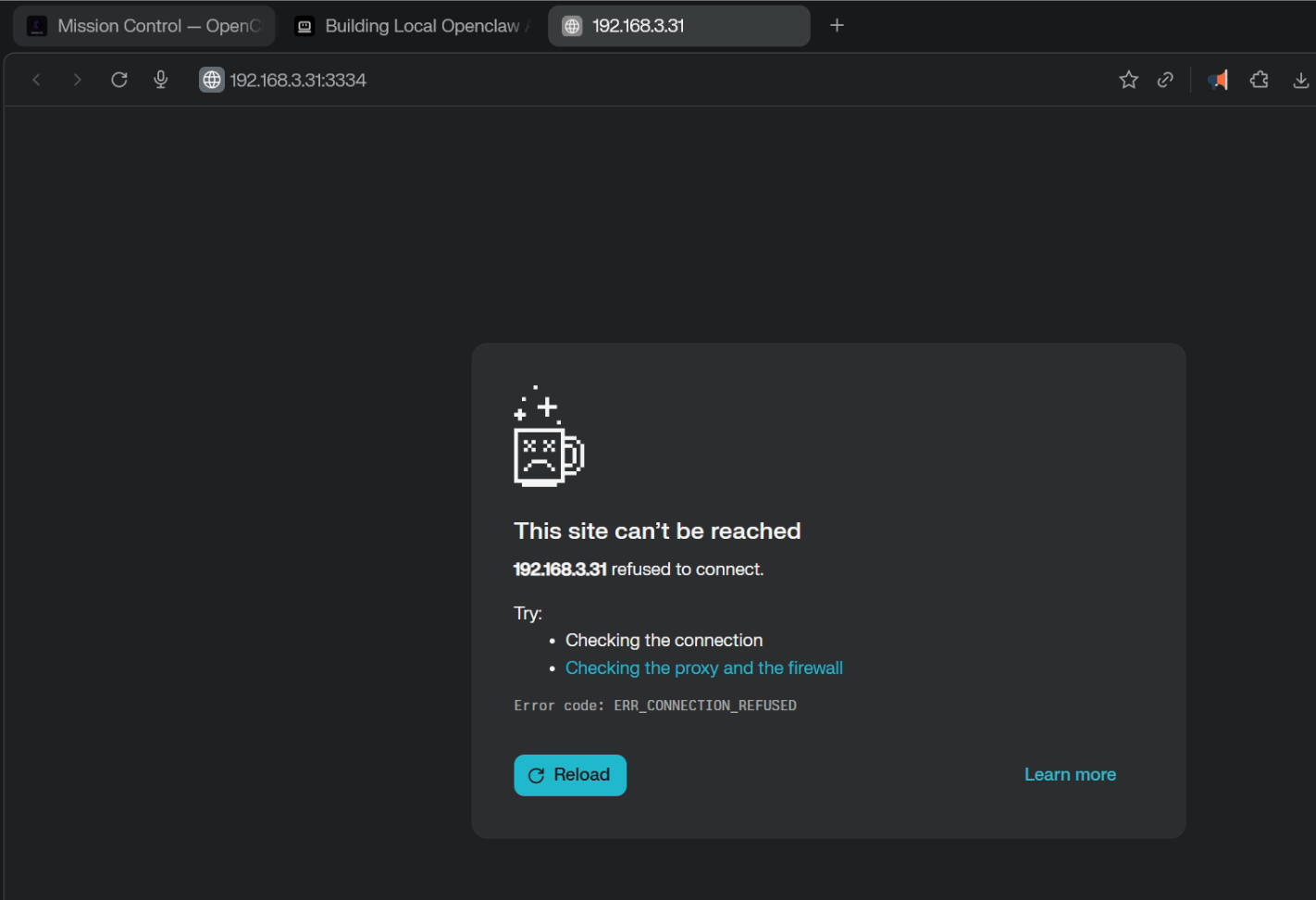
Task: Click the sad mug error icon
Action: (548, 437)
